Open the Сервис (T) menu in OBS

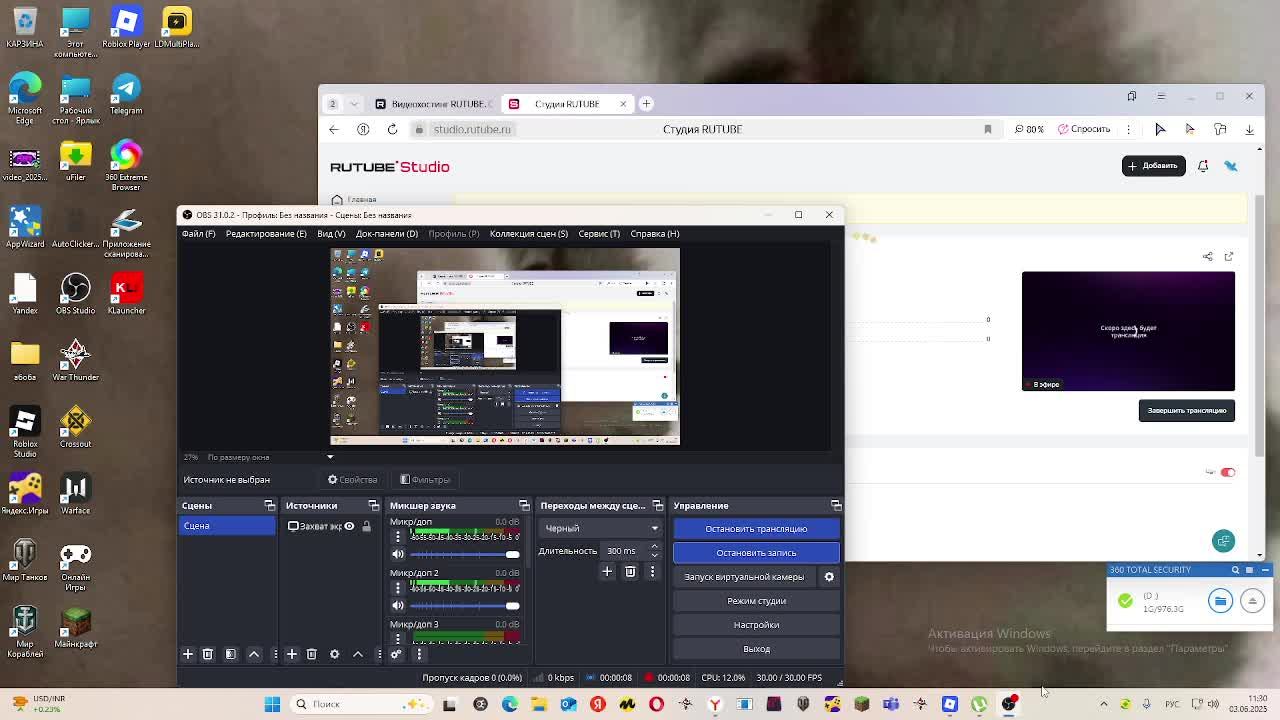599,234
